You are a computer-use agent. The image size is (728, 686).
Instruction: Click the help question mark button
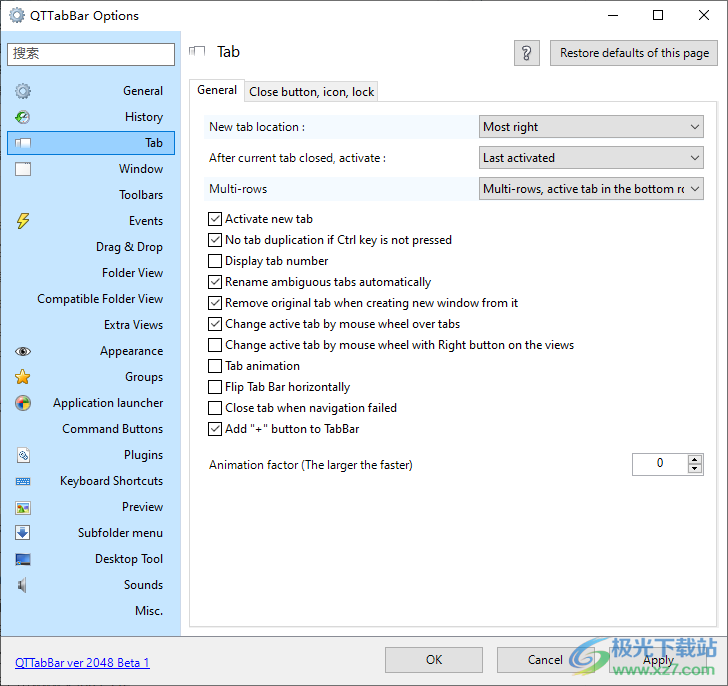(x=526, y=53)
